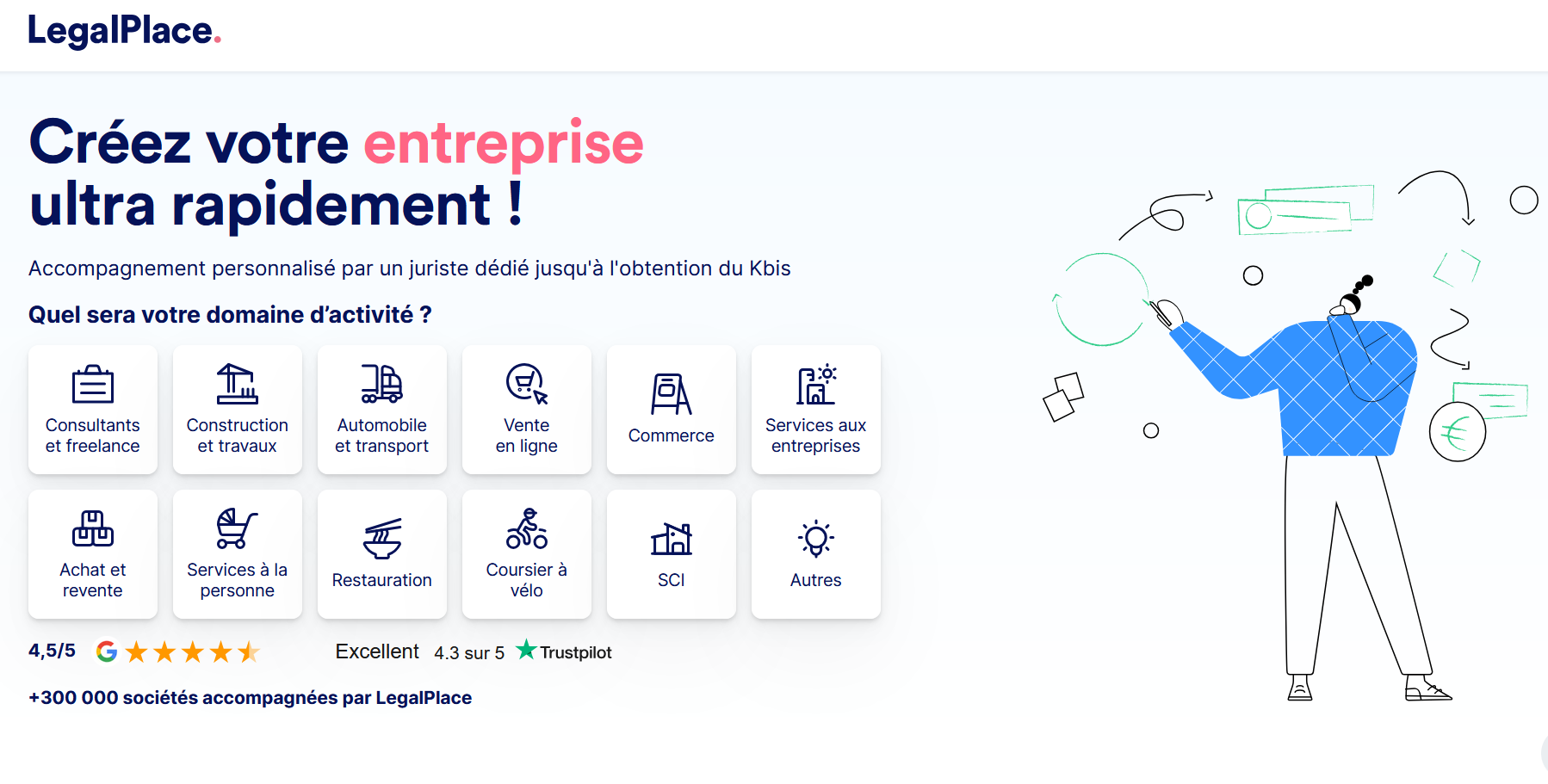Click the Google logo beside the rating
Image resolution: width=1548 pixels, height=784 pixels.
pyautogui.click(x=107, y=651)
